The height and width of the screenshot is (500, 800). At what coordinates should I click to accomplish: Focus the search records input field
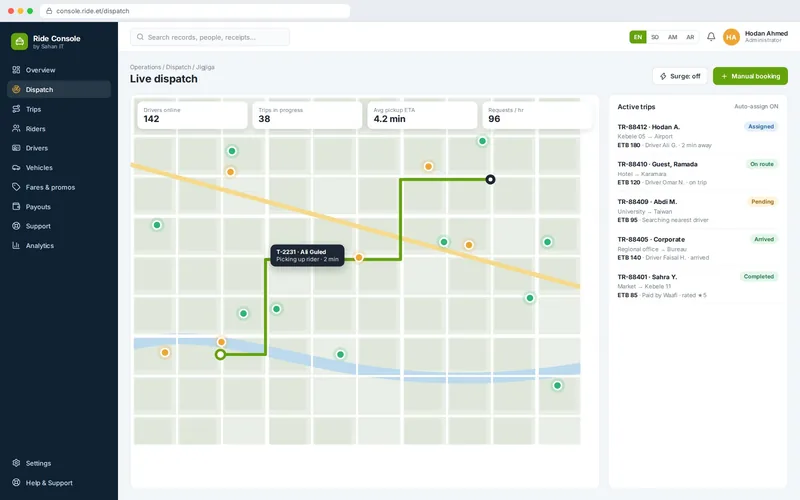point(210,37)
